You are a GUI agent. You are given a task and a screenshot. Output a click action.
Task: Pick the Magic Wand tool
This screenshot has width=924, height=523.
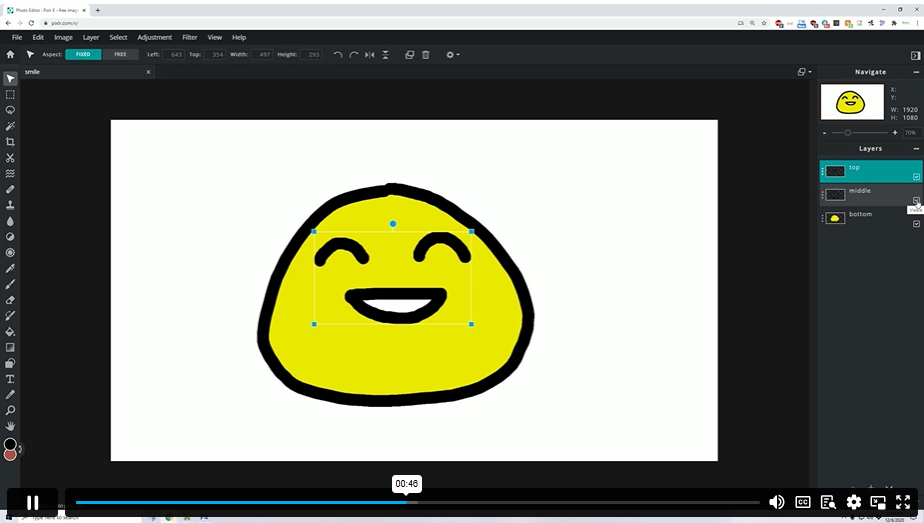[10, 126]
